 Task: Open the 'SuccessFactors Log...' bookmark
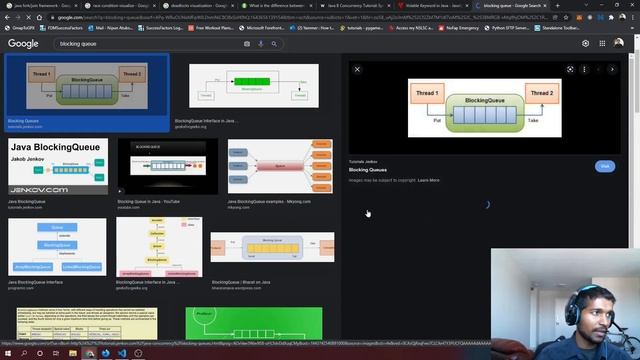pyautogui.click(x=160, y=28)
